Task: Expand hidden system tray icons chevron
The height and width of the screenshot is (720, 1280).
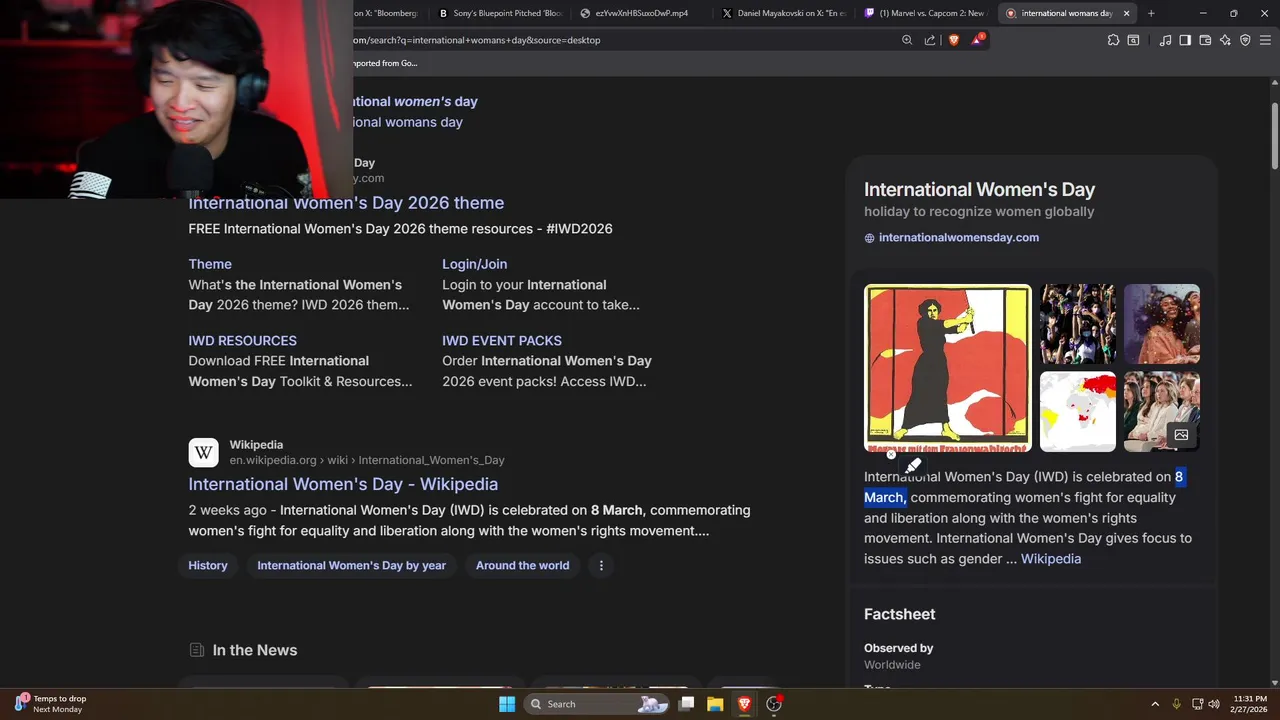Action: (1155, 704)
